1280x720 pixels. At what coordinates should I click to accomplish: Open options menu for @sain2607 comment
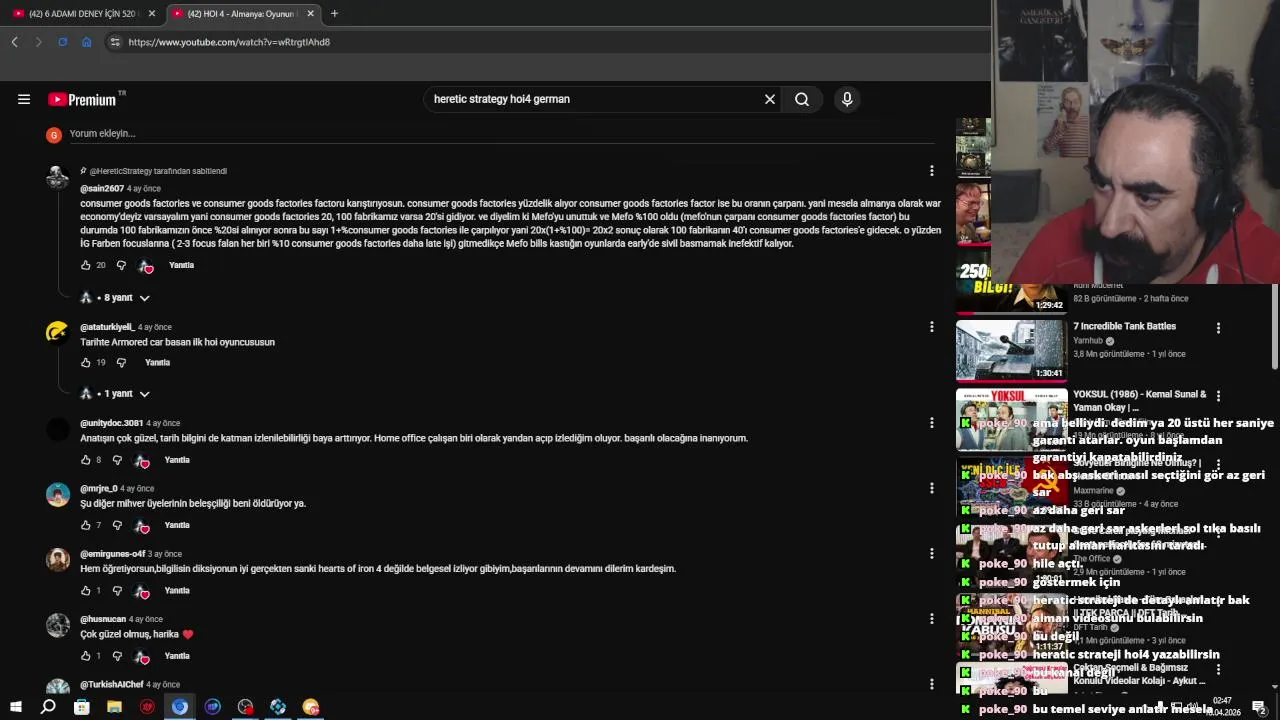pos(931,171)
